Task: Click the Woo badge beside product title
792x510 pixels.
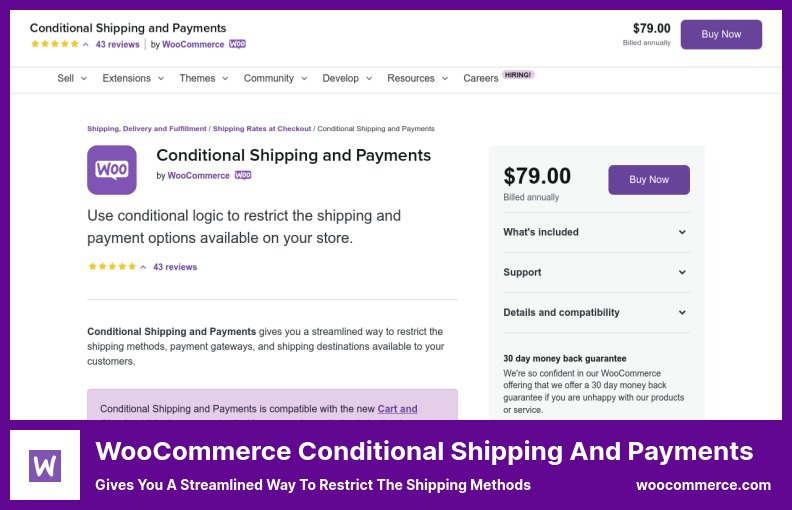Action: pos(243,175)
